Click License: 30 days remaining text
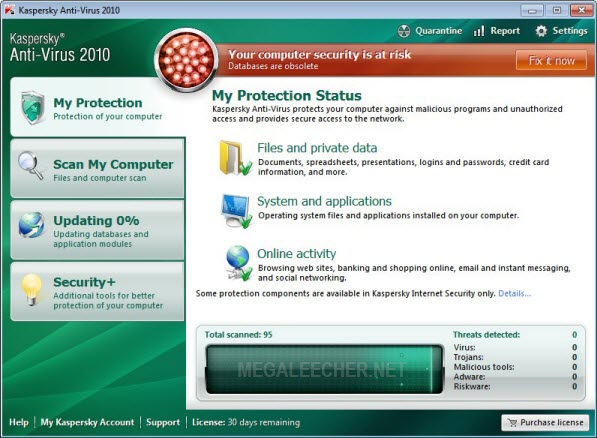 [x=246, y=422]
